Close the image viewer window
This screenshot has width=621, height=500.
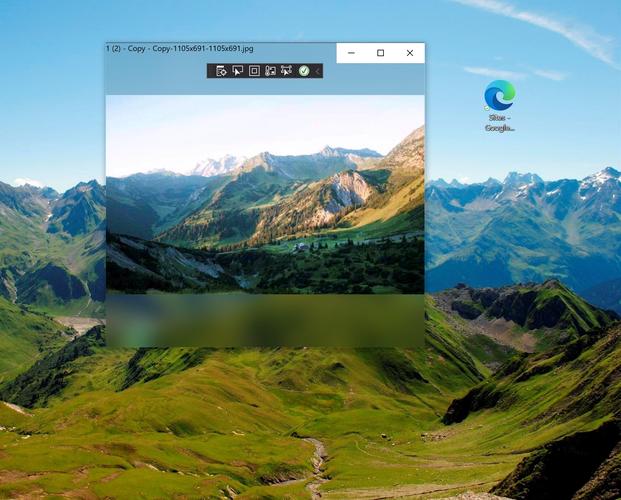click(x=410, y=53)
